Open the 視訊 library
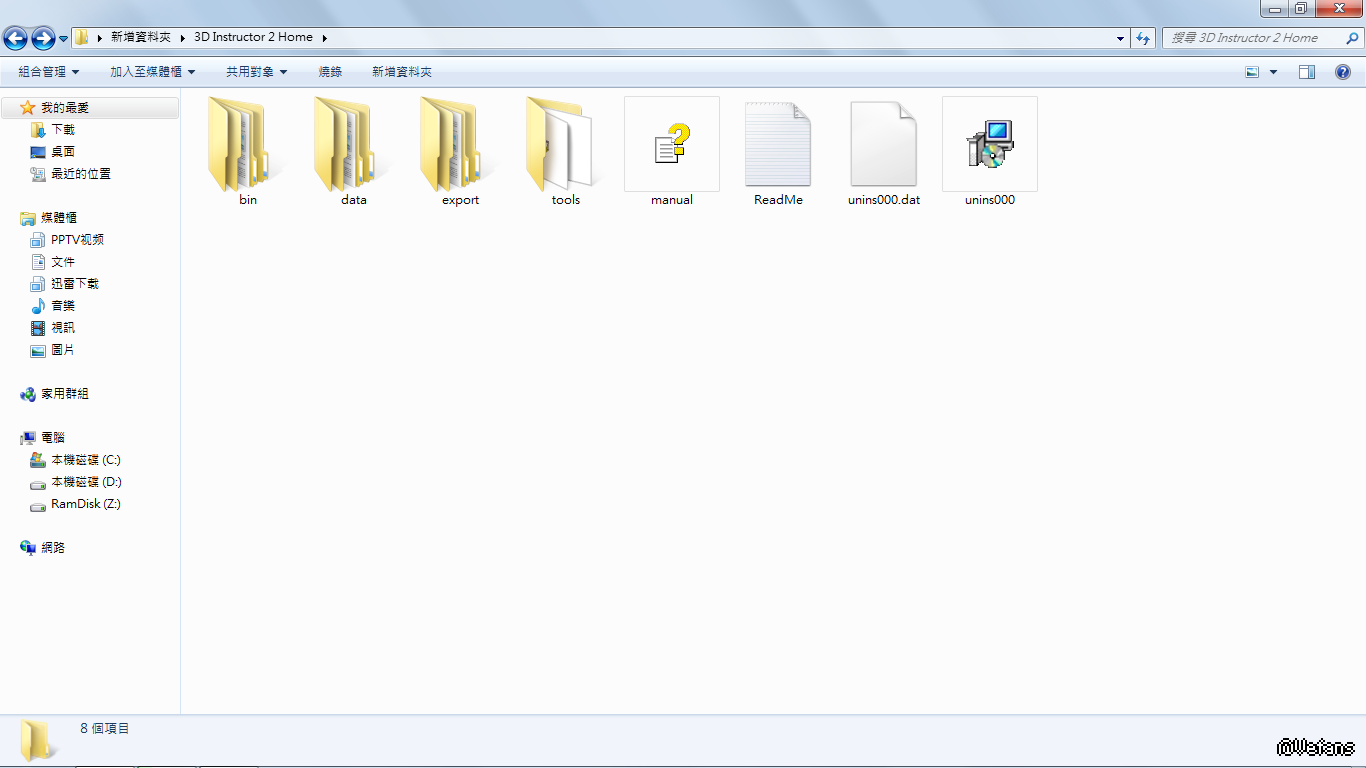 tap(63, 328)
